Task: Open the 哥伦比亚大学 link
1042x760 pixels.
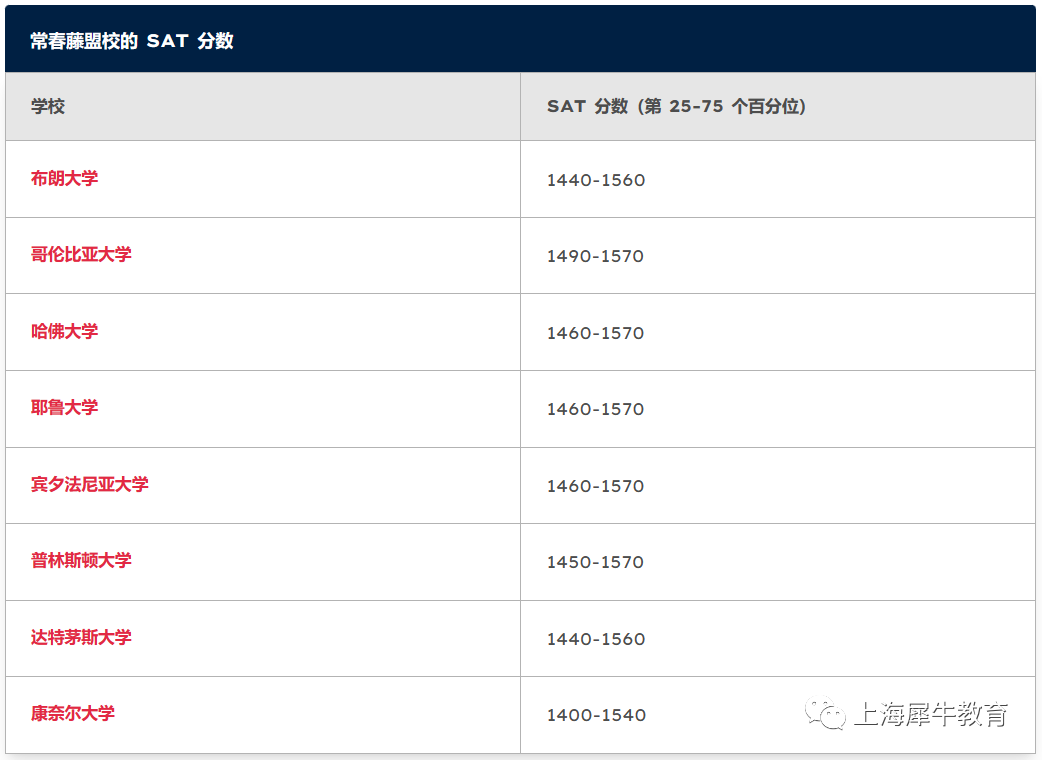Action: click(x=81, y=254)
